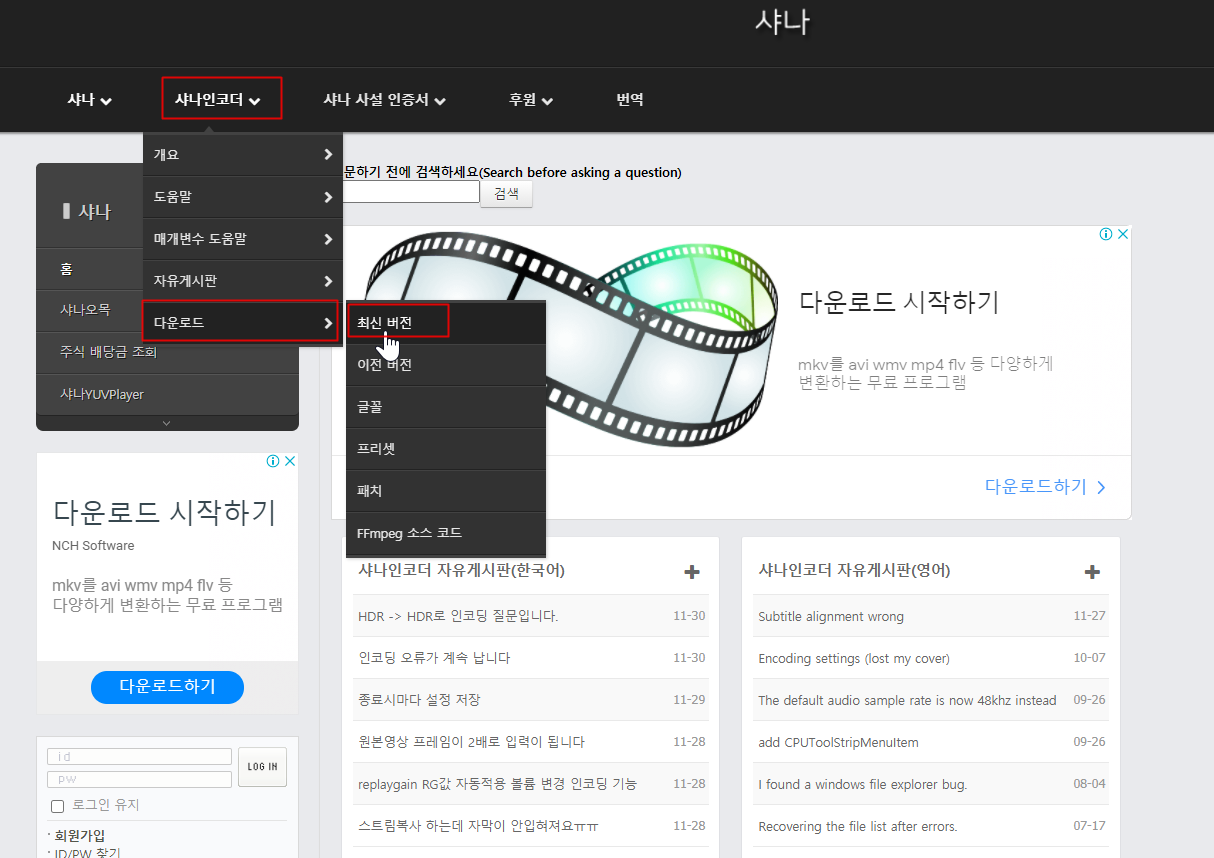This screenshot has width=1214, height=858.
Task: Open 'I found a windows file explorer bug.'
Action: [863, 784]
